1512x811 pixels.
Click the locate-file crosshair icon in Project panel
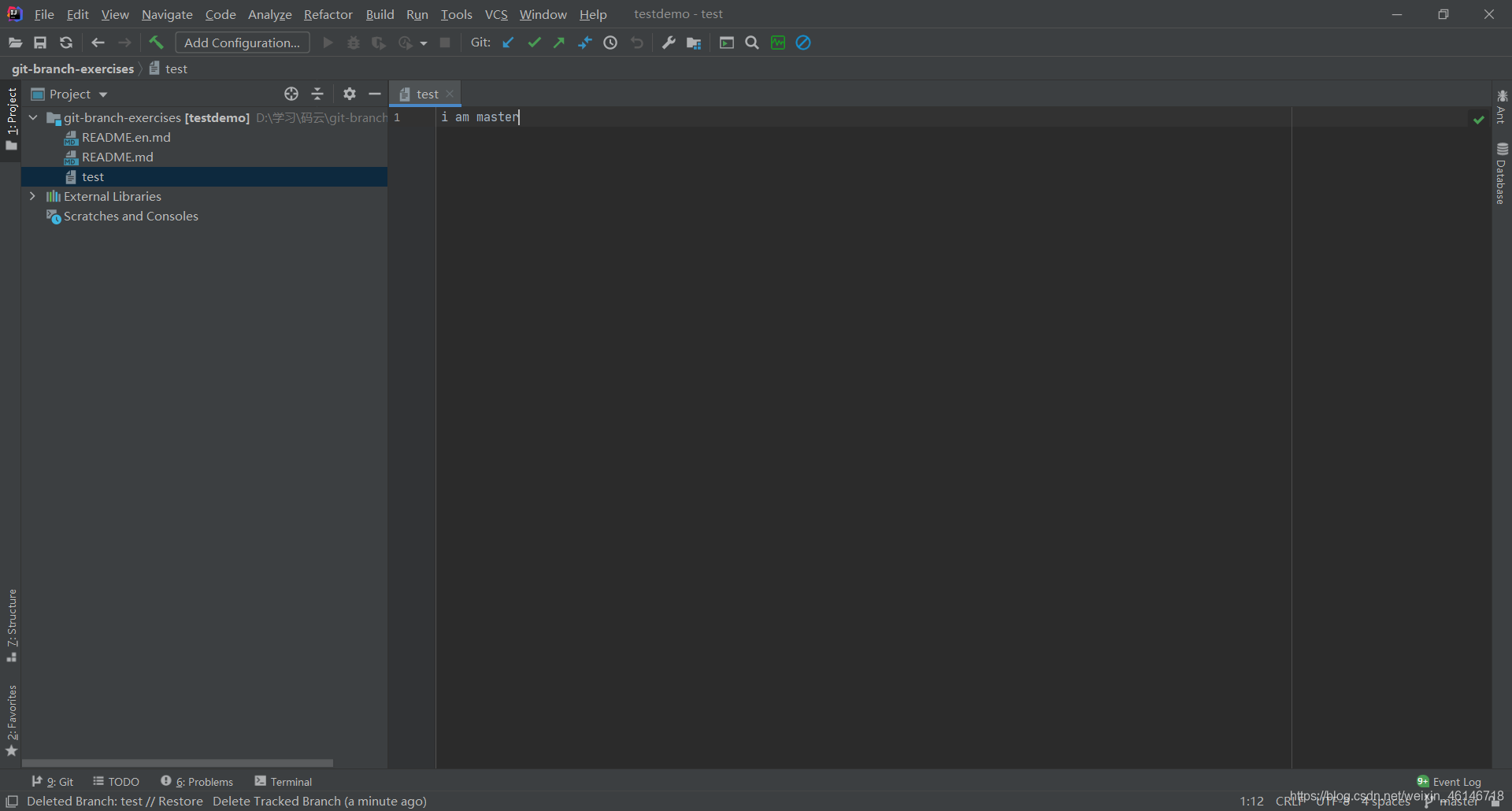291,94
